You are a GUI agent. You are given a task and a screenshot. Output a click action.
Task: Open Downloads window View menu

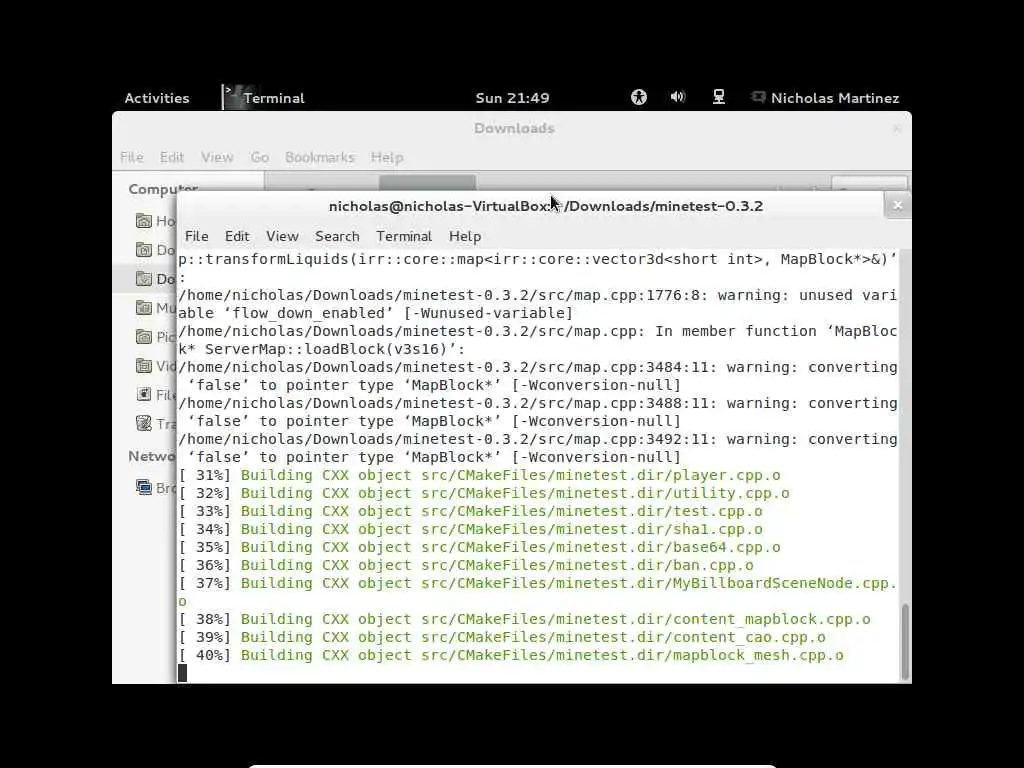[217, 157]
